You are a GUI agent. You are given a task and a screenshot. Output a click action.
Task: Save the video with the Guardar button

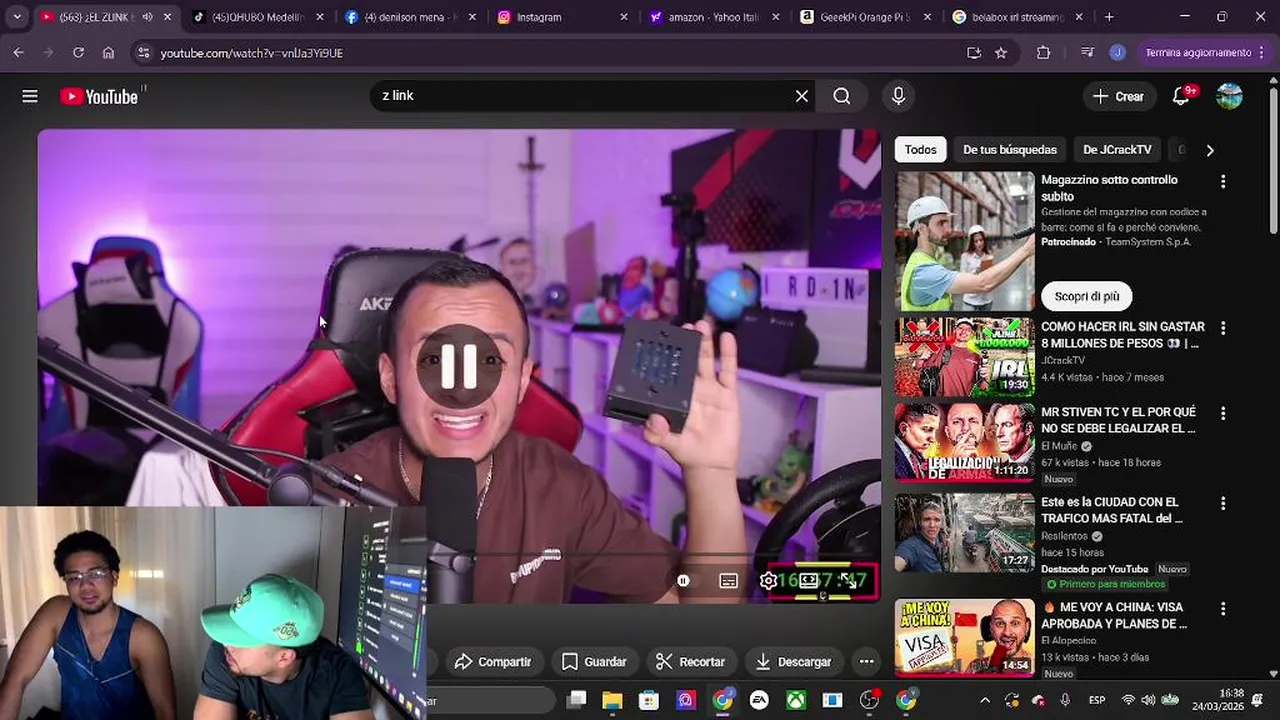594,661
